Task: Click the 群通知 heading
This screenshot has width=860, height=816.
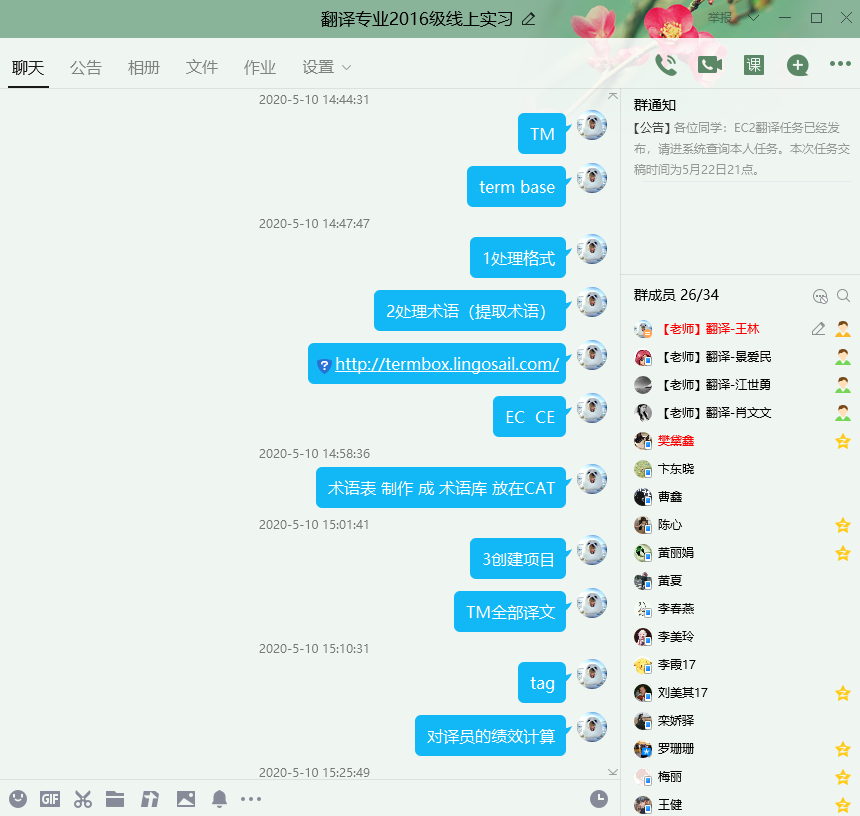Action: (655, 105)
